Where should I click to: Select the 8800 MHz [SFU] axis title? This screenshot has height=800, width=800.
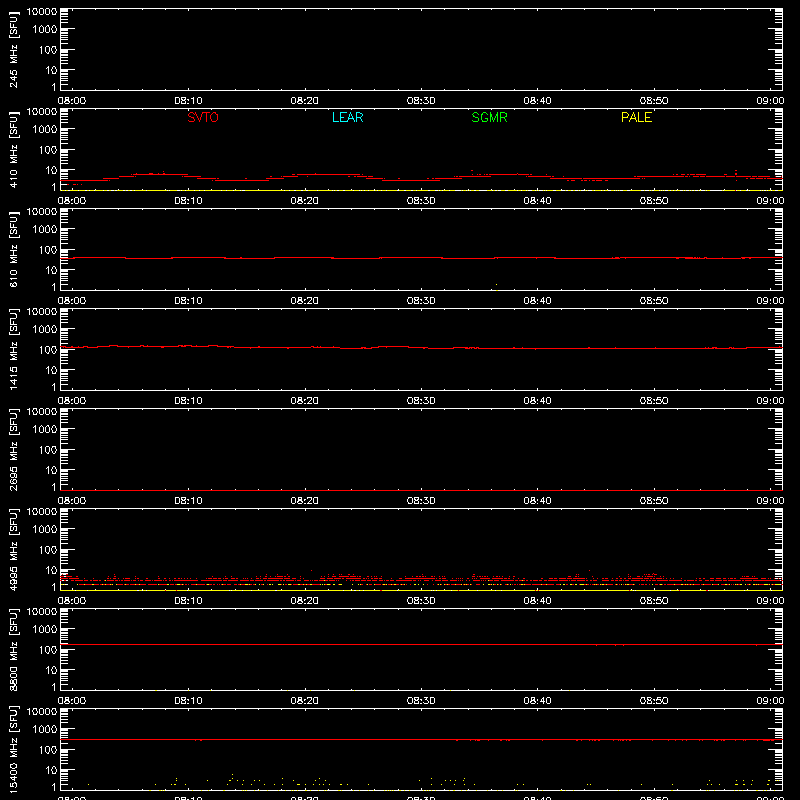(x=13, y=649)
